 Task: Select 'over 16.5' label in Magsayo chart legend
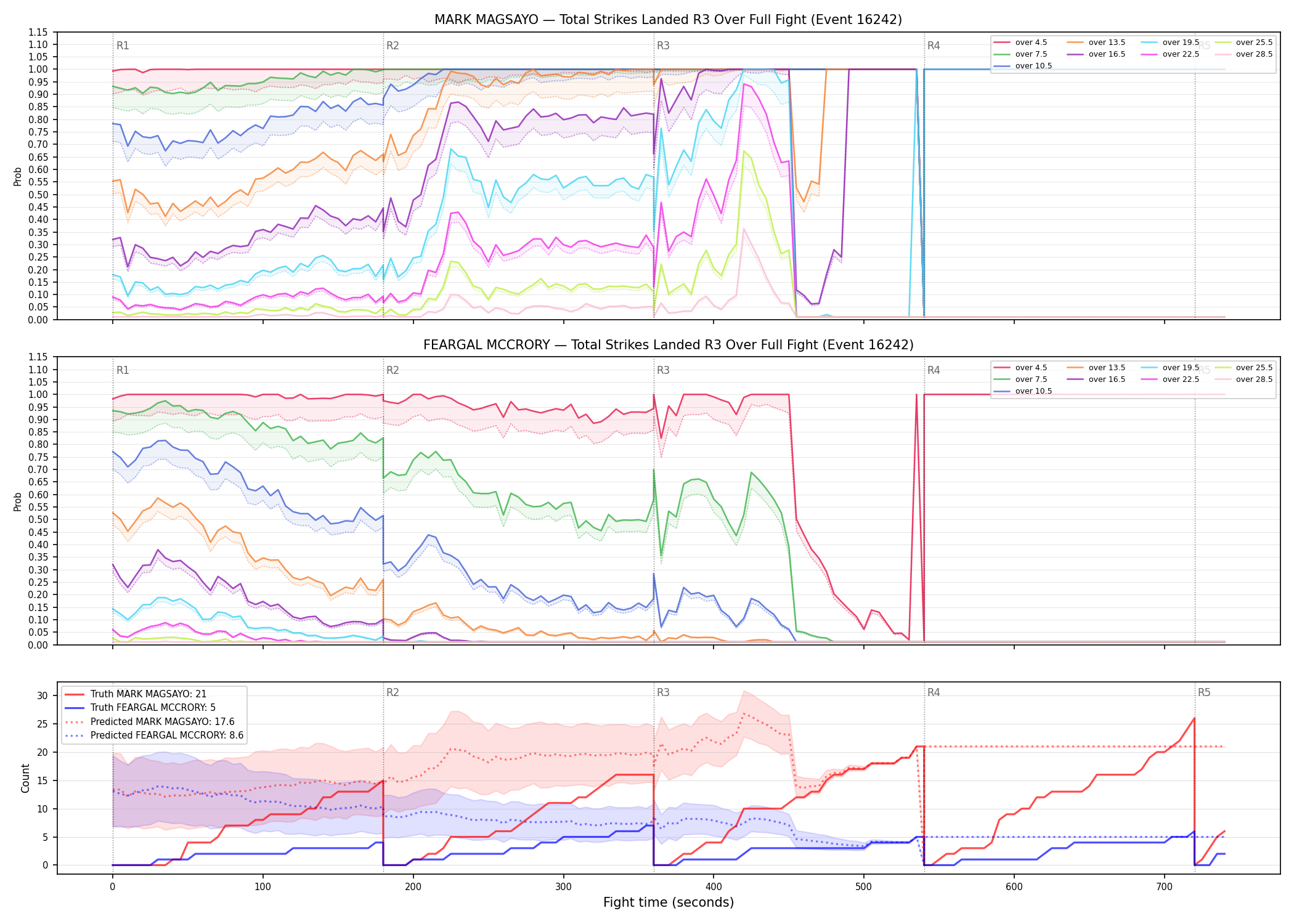point(1107,54)
